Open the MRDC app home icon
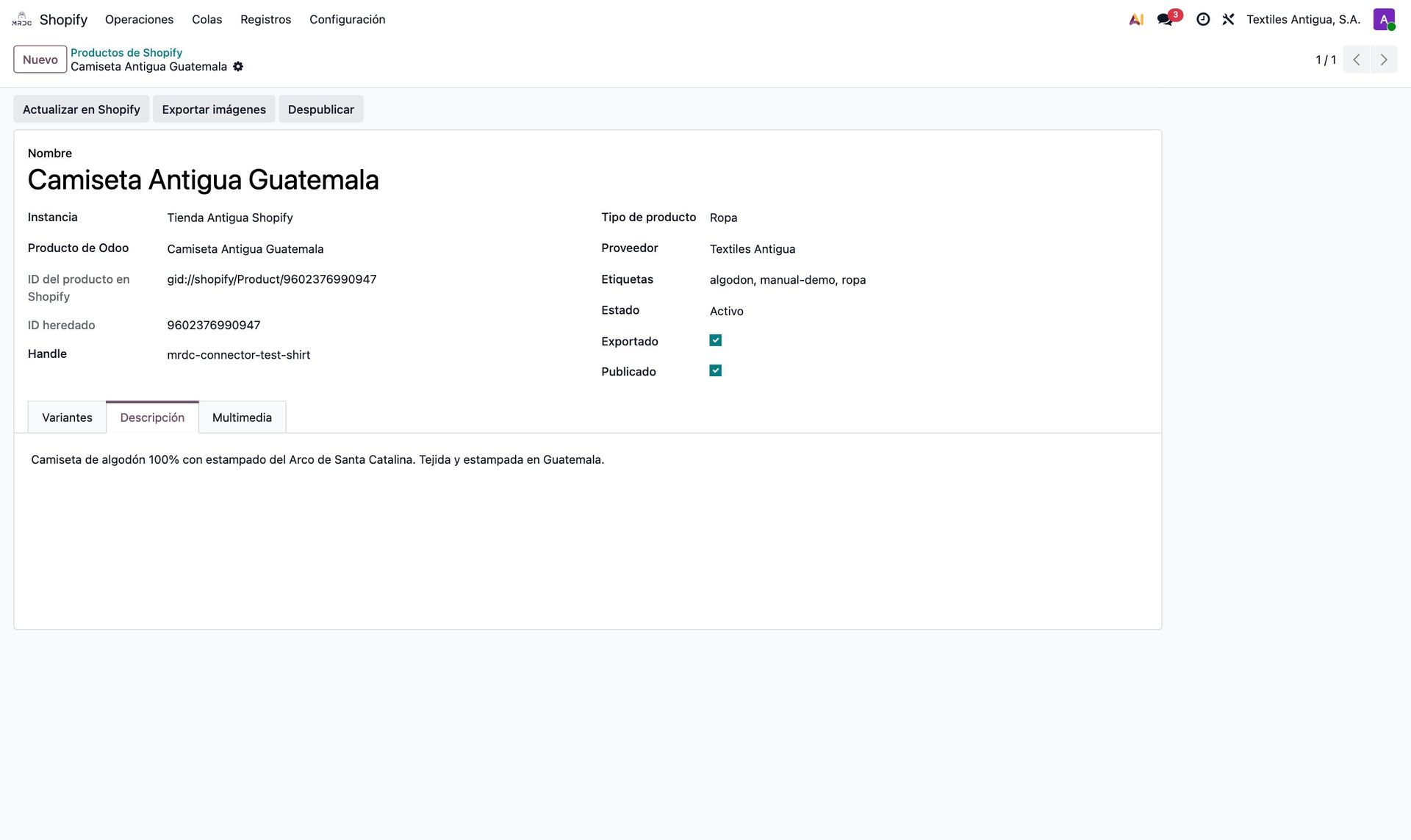 pyautogui.click(x=22, y=19)
